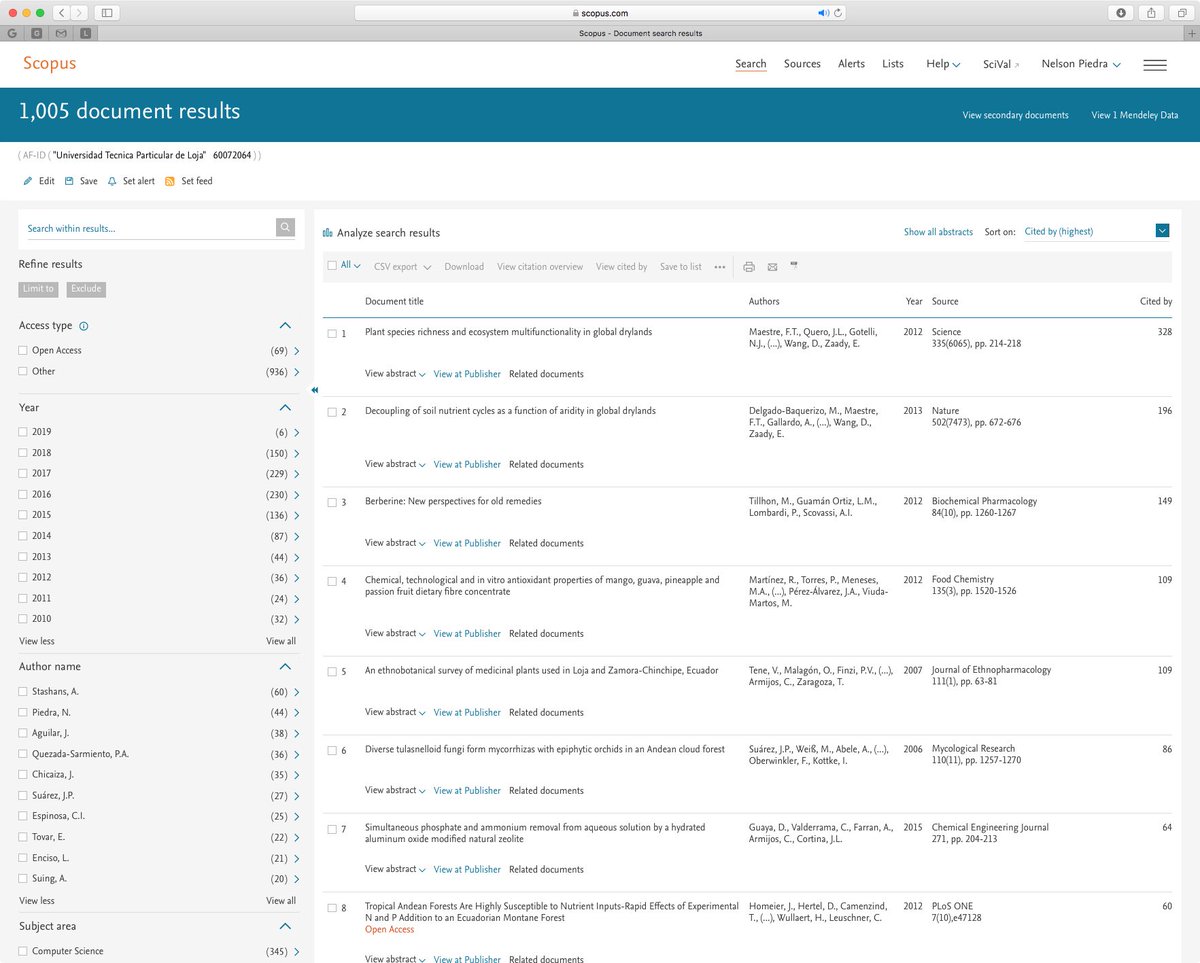Click the page reload icon in address bar
This screenshot has width=1200, height=963.
coord(837,13)
